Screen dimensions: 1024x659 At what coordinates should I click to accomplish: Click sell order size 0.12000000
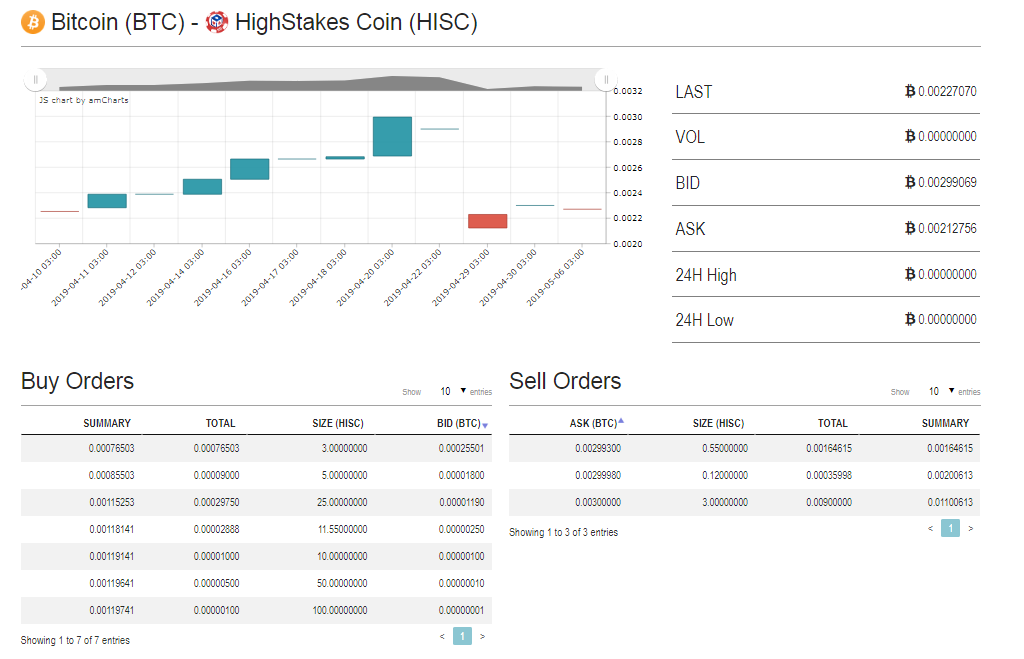pos(725,475)
